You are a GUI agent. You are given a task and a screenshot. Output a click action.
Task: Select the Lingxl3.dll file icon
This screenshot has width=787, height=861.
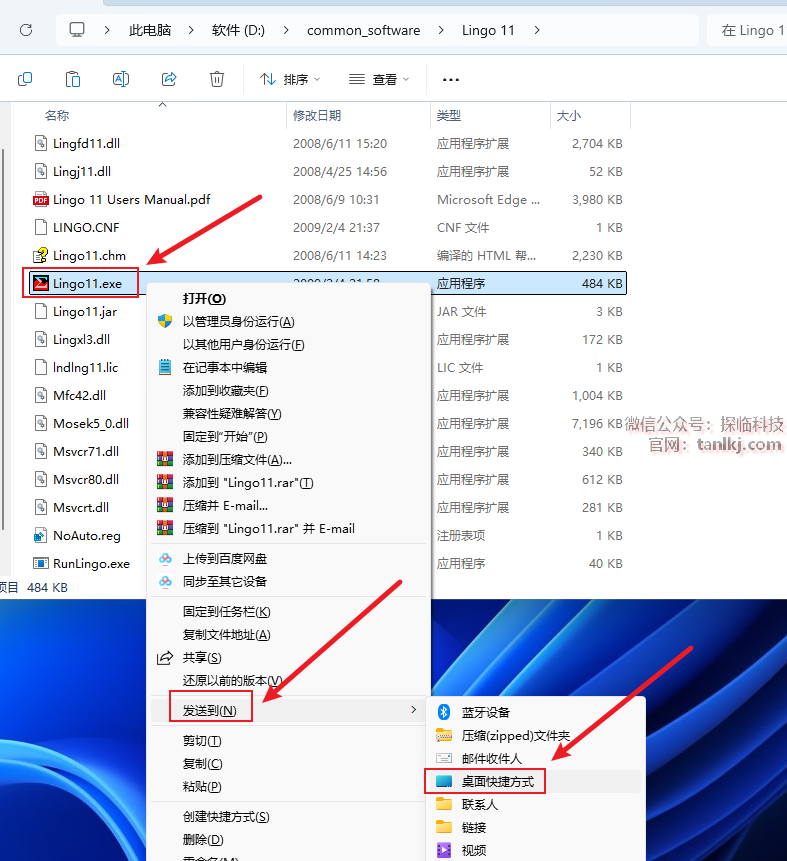41,339
